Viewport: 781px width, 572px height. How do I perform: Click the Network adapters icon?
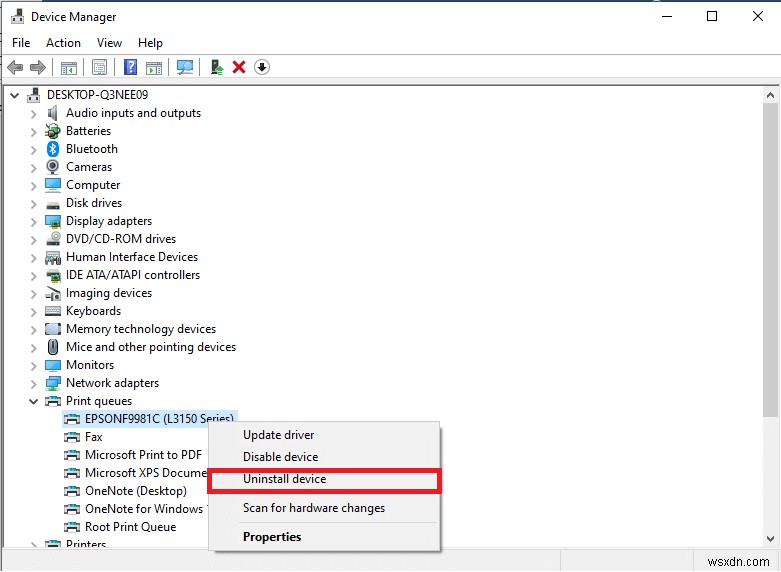pos(53,383)
